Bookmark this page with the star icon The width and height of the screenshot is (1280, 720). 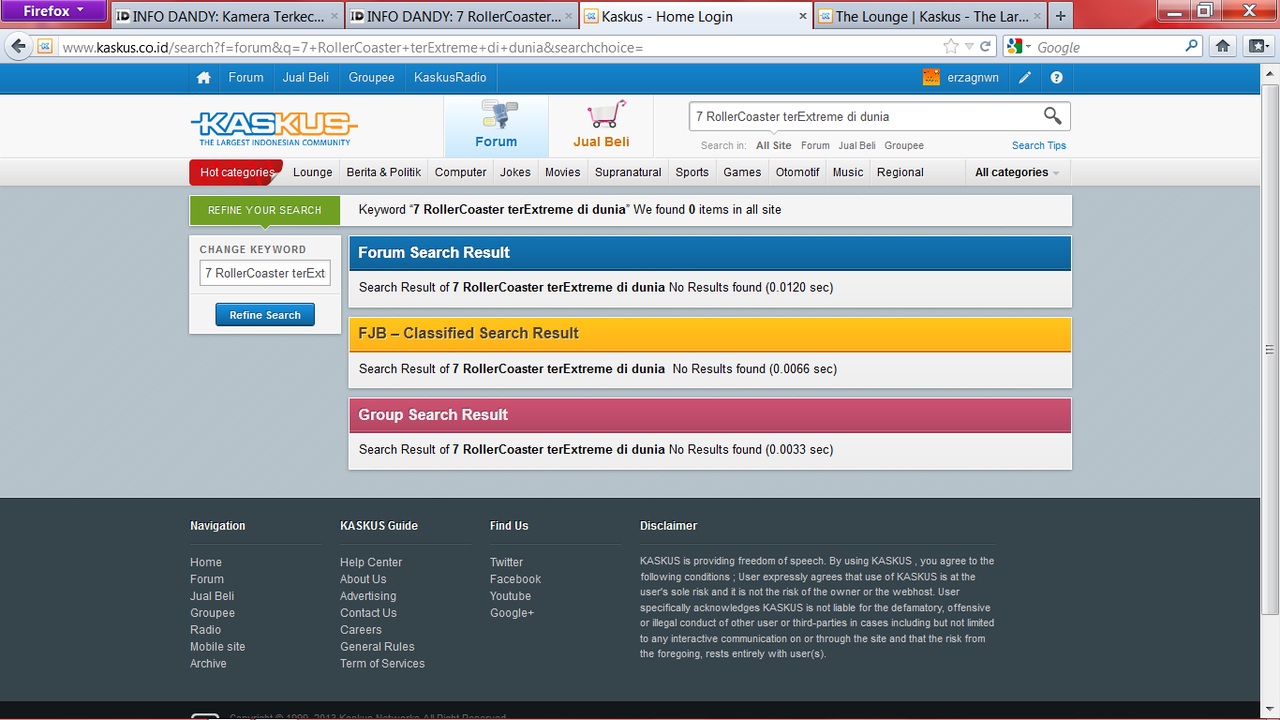pyautogui.click(x=950, y=47)
